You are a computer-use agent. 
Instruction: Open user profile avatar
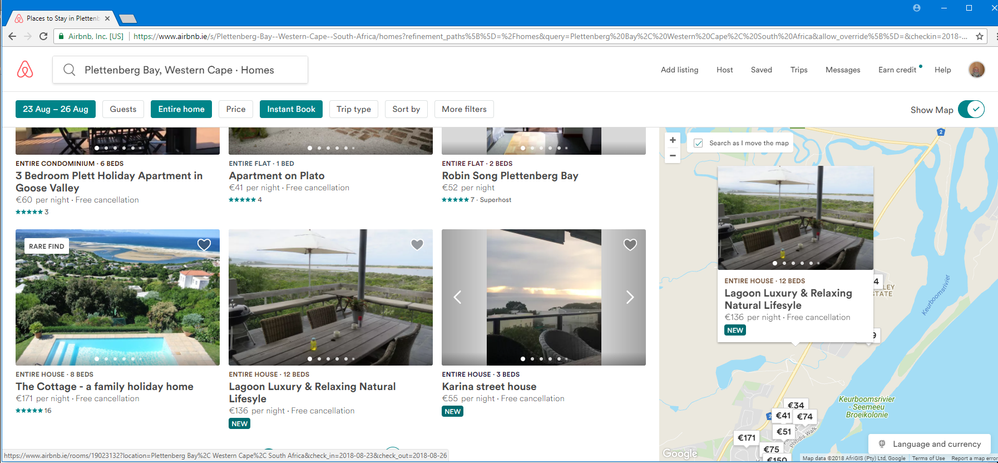pyautogui.click(x=976, y=70)
